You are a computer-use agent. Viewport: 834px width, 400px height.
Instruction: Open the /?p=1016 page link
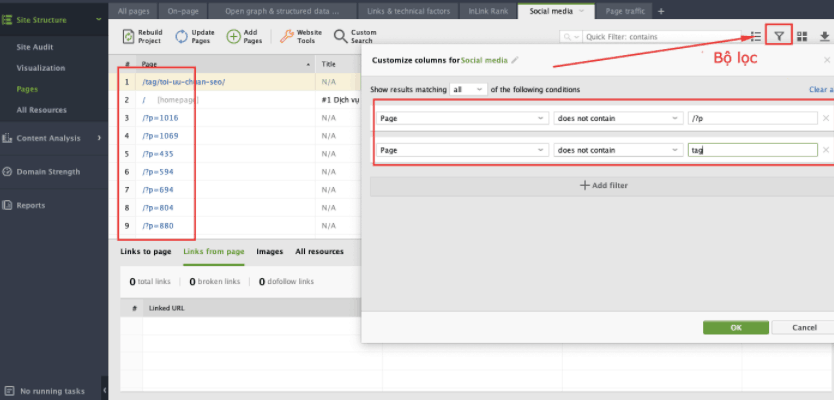pyautogui.click(x=161, y=118)
